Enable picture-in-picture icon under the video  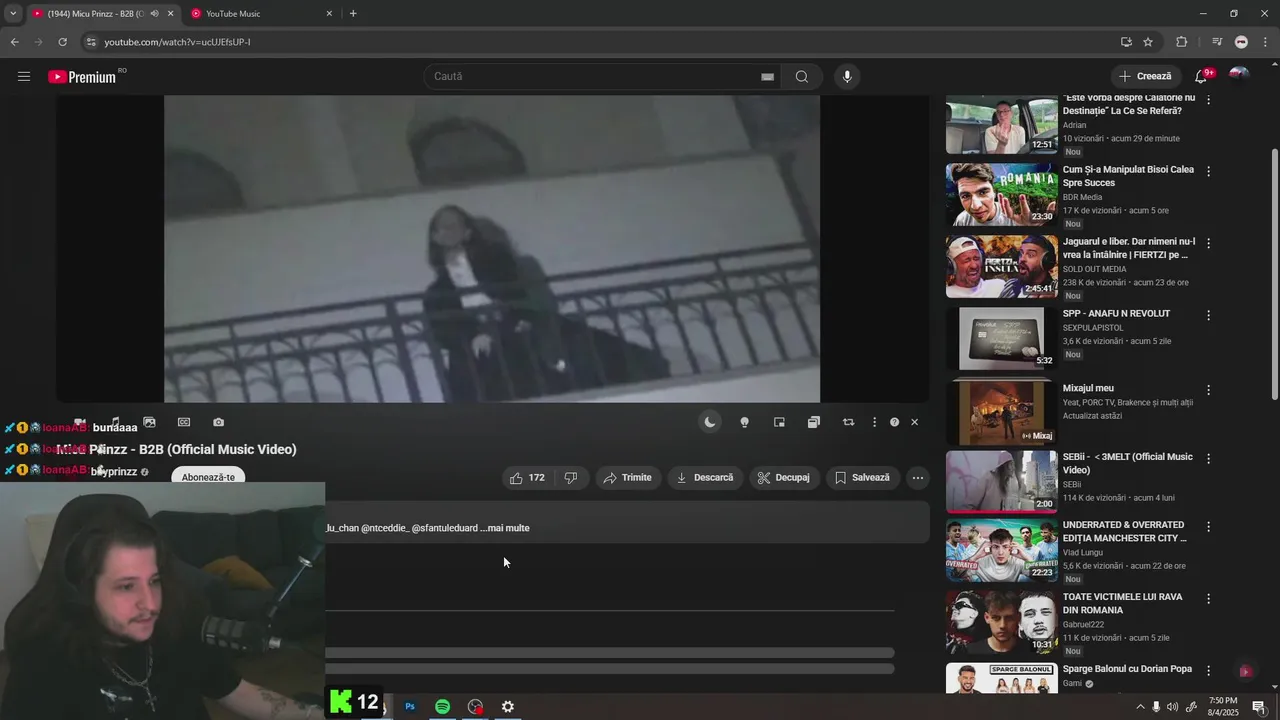(779, 422)
